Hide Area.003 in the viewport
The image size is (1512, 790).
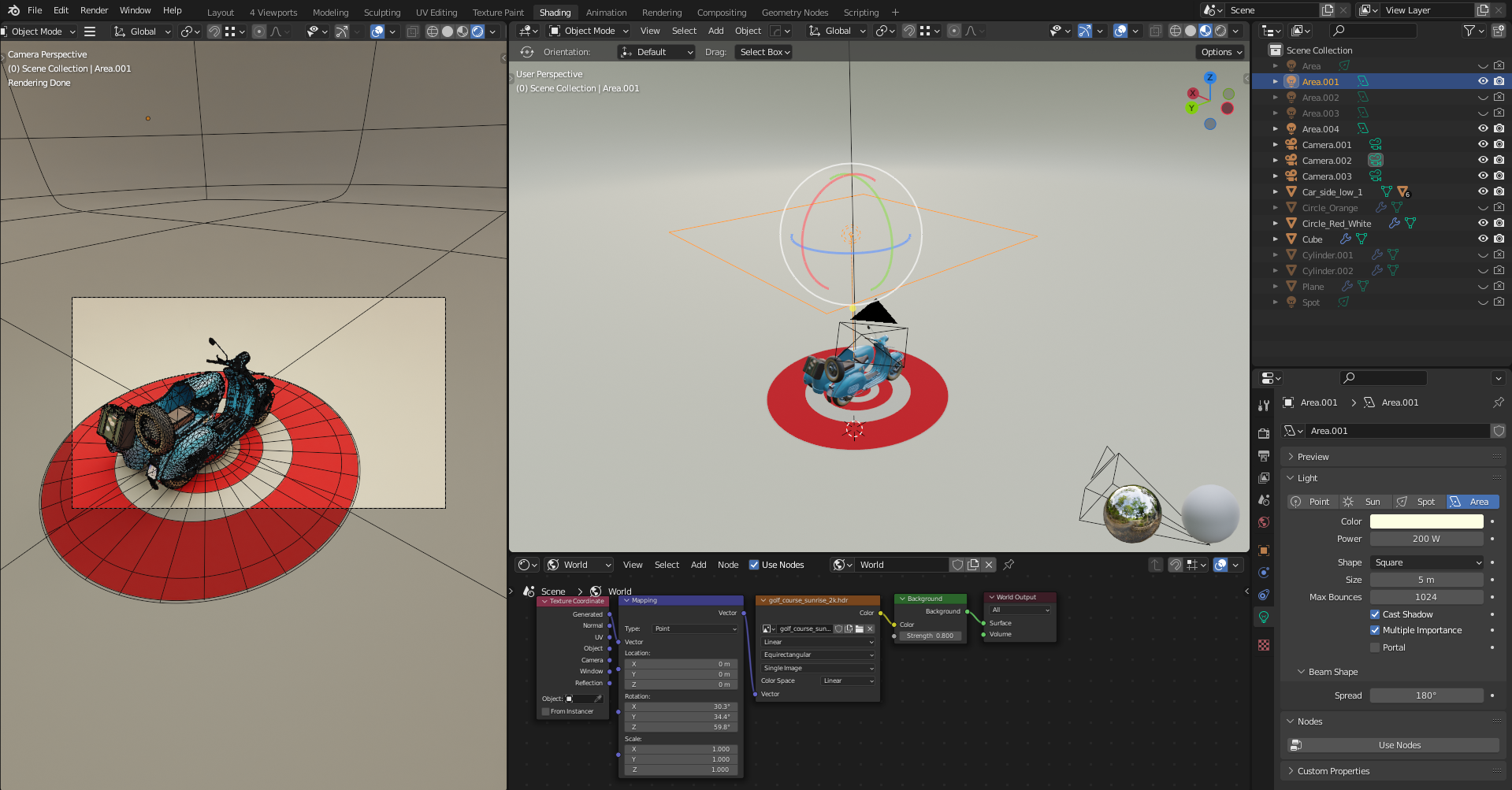tap(1482, 113)
